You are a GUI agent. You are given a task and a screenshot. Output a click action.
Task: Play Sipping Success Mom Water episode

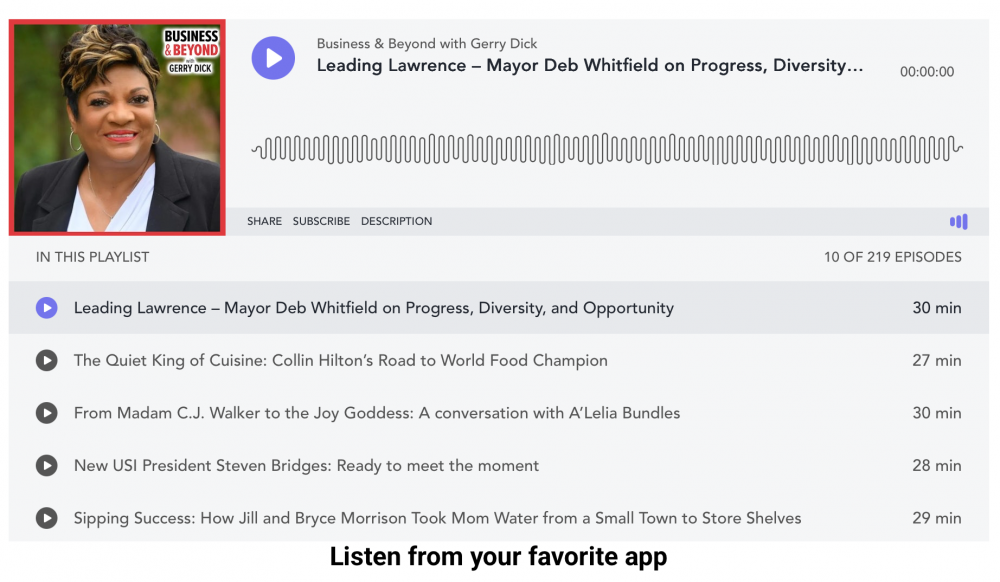[47, 518]
